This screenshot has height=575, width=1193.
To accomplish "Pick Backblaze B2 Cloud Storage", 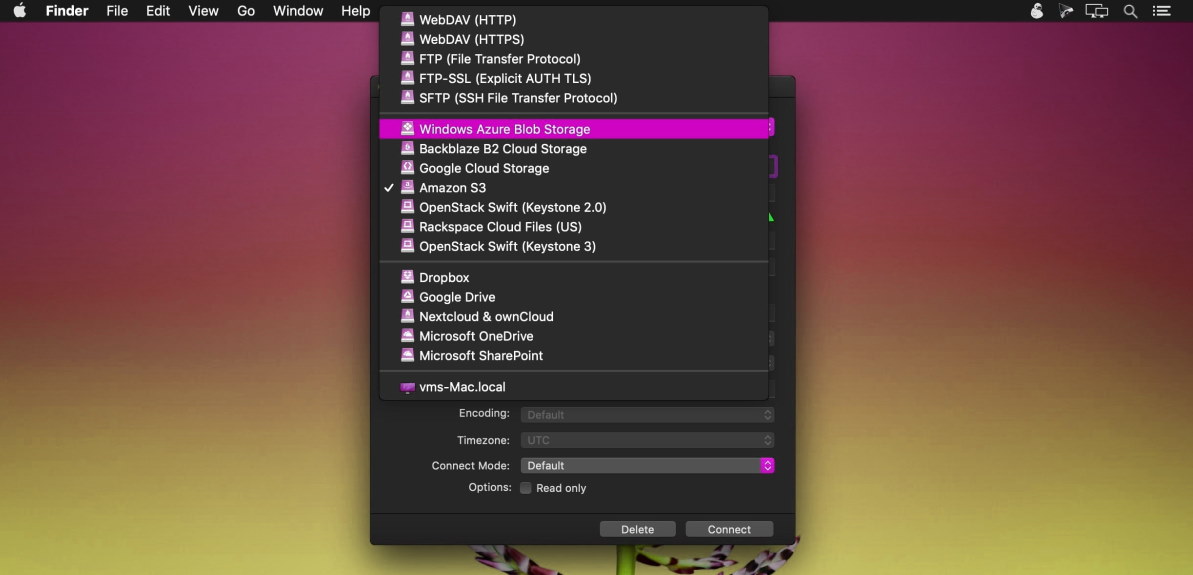I will [x=574, y=148].
